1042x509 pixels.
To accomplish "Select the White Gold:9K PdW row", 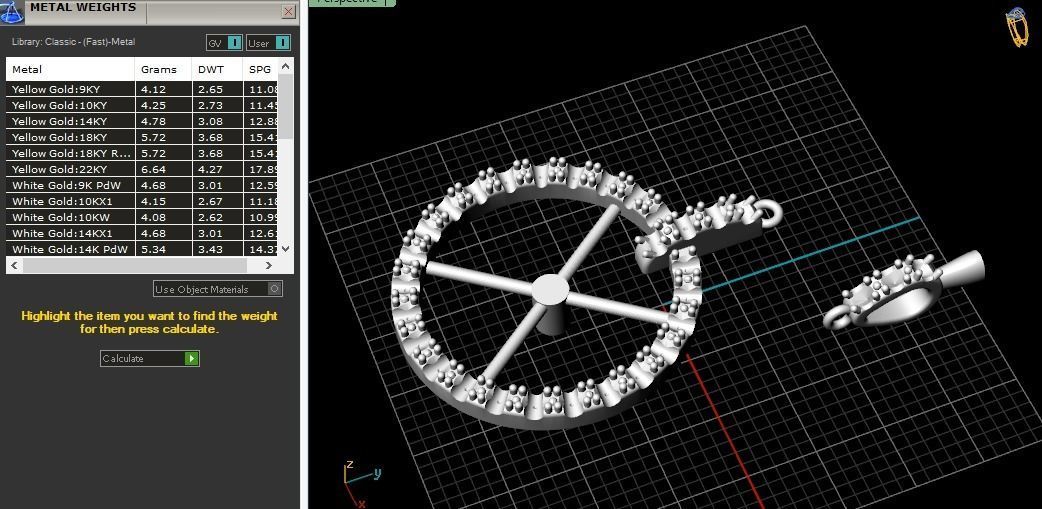I will (142, 185).
